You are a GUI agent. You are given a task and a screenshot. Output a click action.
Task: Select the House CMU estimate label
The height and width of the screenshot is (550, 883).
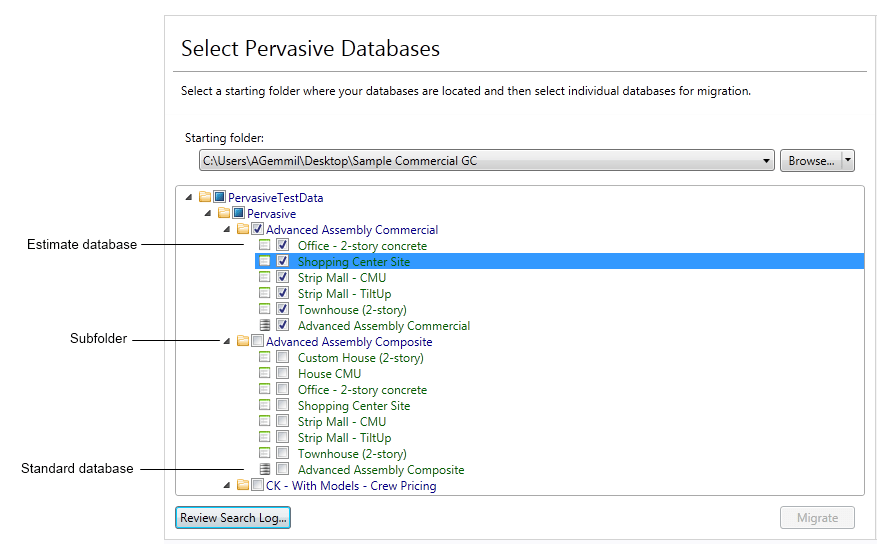tap(329, 373)
